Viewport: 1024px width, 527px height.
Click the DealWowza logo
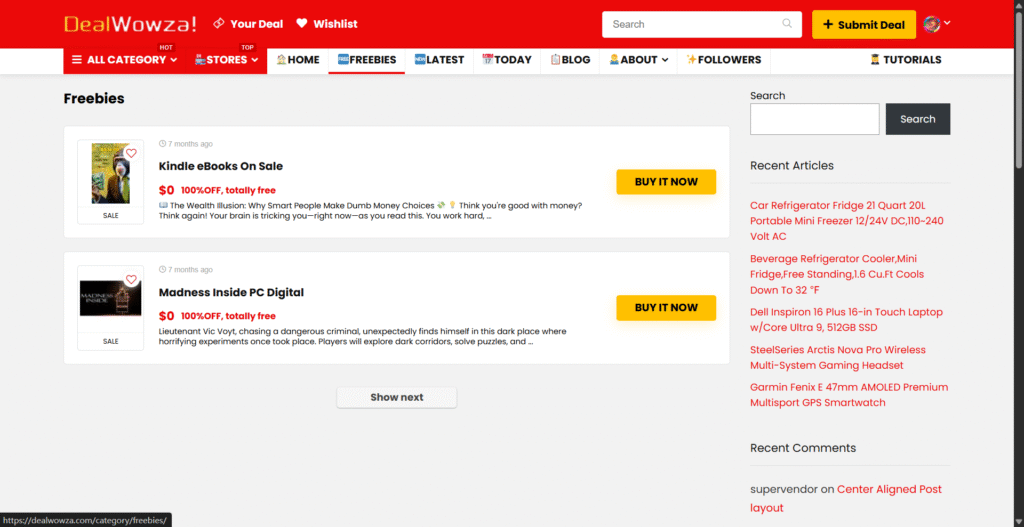point(130,24)
